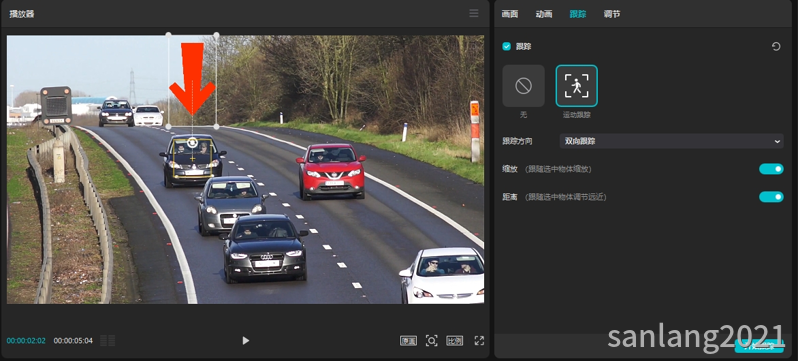This screenshot has height=361, width=798.
Task: Choose the 运动跟踪 motion tracking icon
Action: point(577,86)
